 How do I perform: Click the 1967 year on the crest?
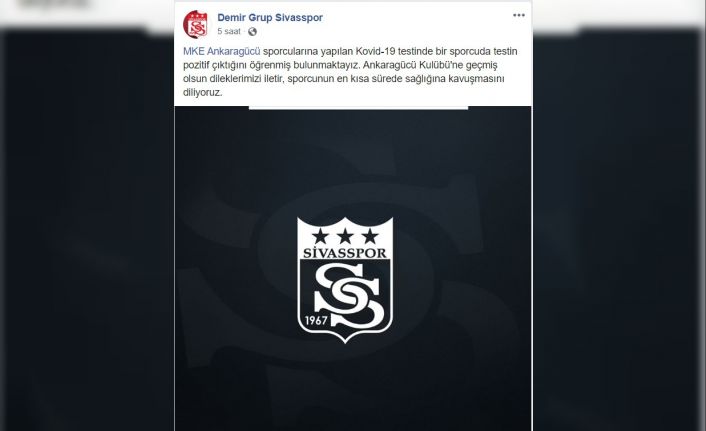316,321
